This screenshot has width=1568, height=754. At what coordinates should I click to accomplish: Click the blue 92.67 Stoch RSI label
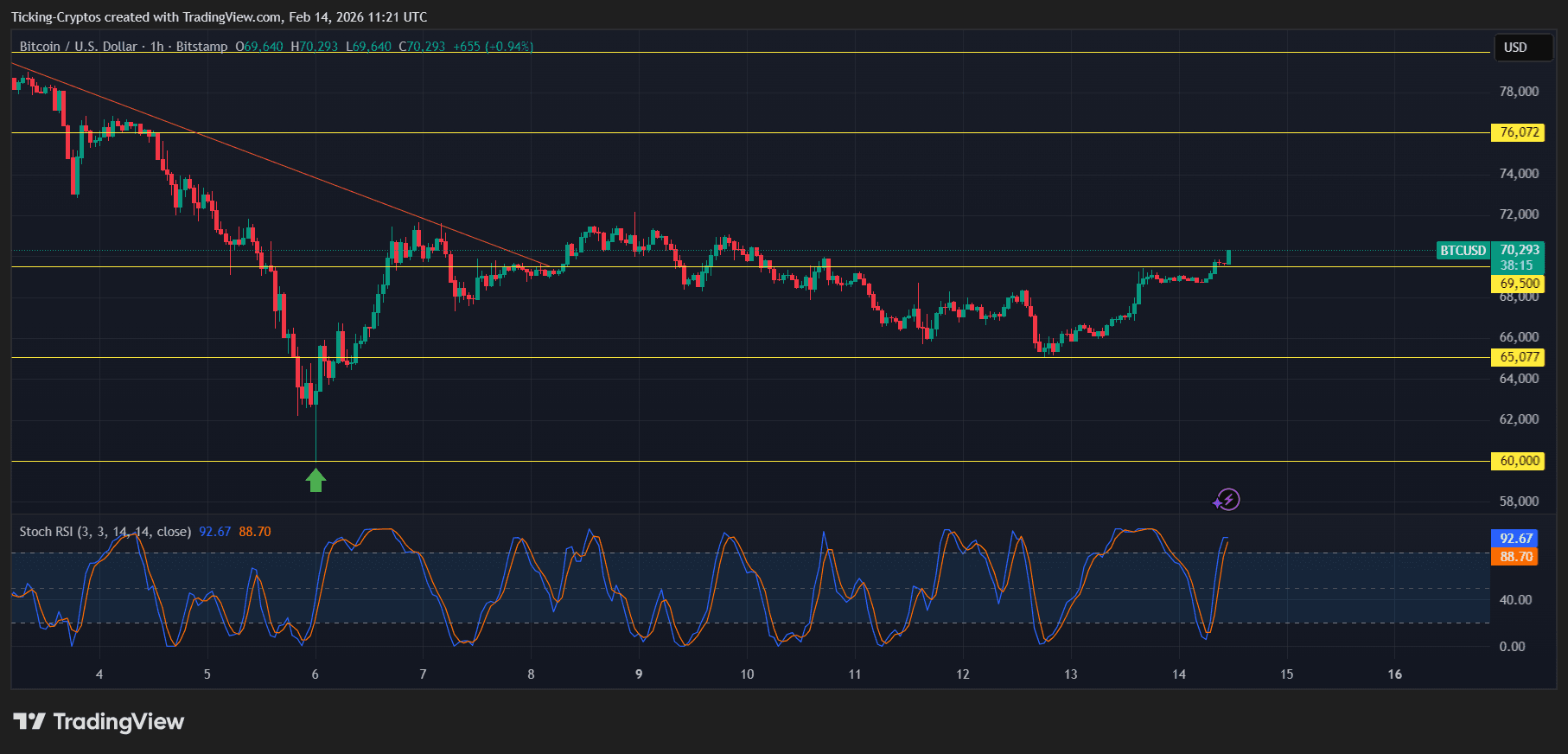[1515, 539]
